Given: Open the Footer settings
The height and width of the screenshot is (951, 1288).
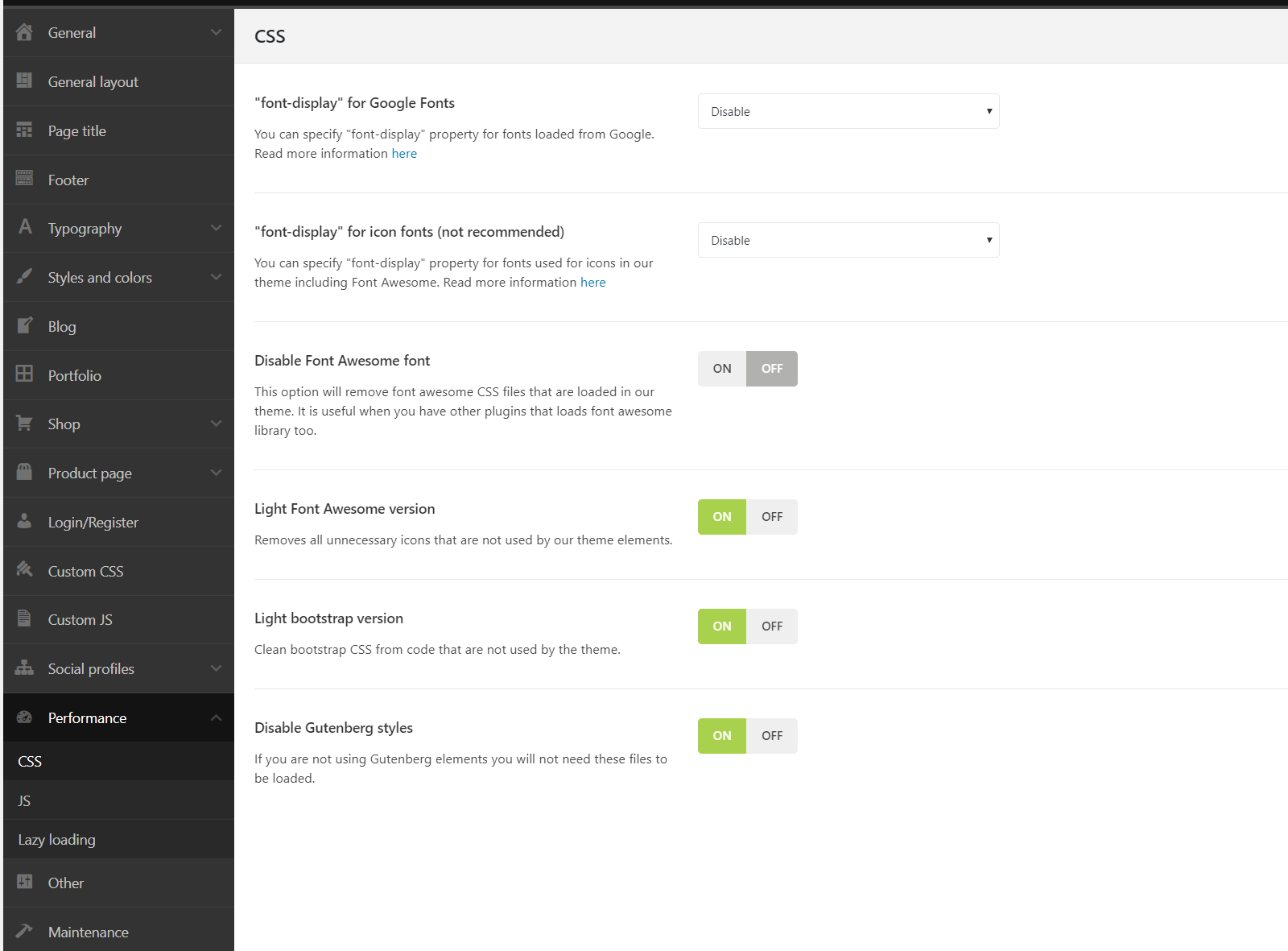Looking at the screenshot, I should tap(118, 180).
